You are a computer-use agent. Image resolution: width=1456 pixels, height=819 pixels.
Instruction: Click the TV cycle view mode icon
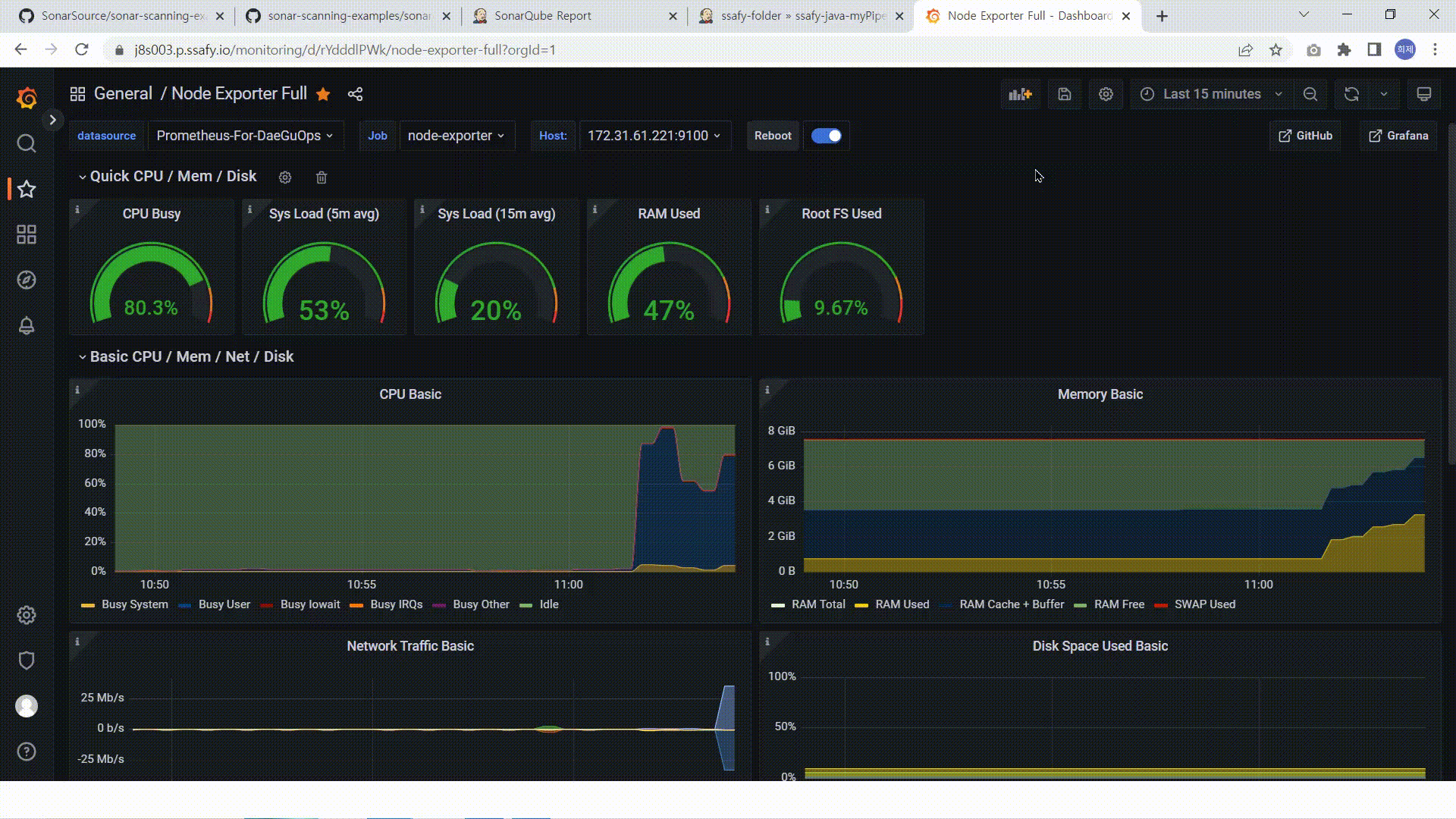[x=1423, y=94]
